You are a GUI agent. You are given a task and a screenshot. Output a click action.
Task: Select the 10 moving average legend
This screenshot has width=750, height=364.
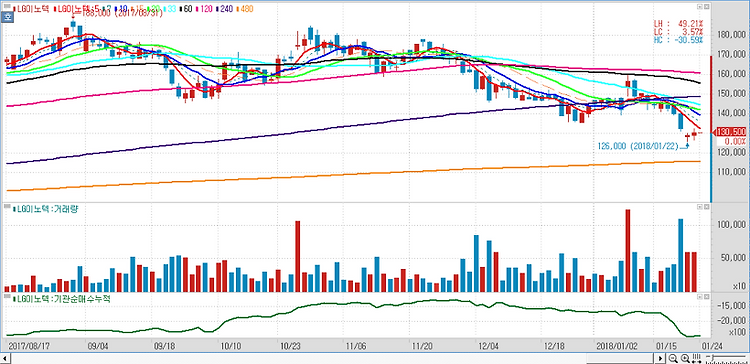pos(121,9)
